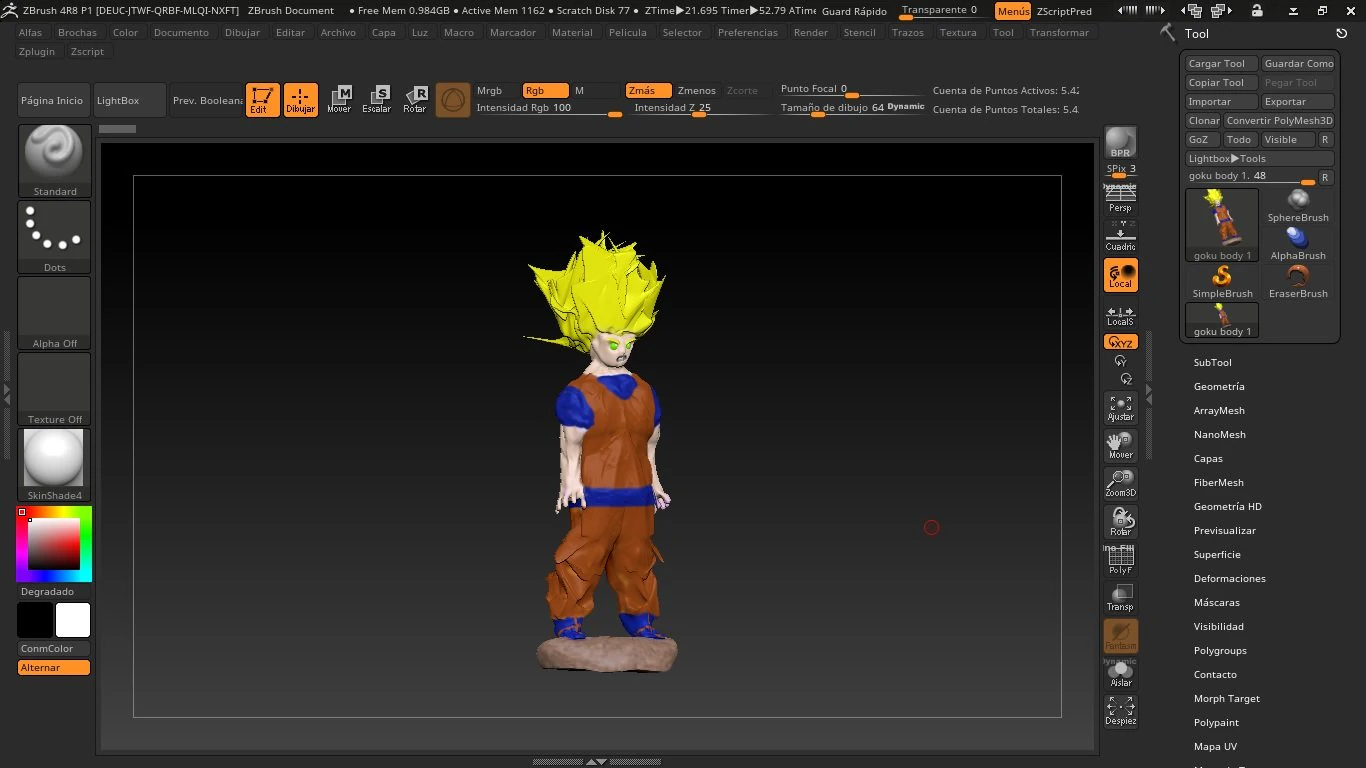Expand the Máscaras section
The image size is (1366, 768).
point(1216,603)
